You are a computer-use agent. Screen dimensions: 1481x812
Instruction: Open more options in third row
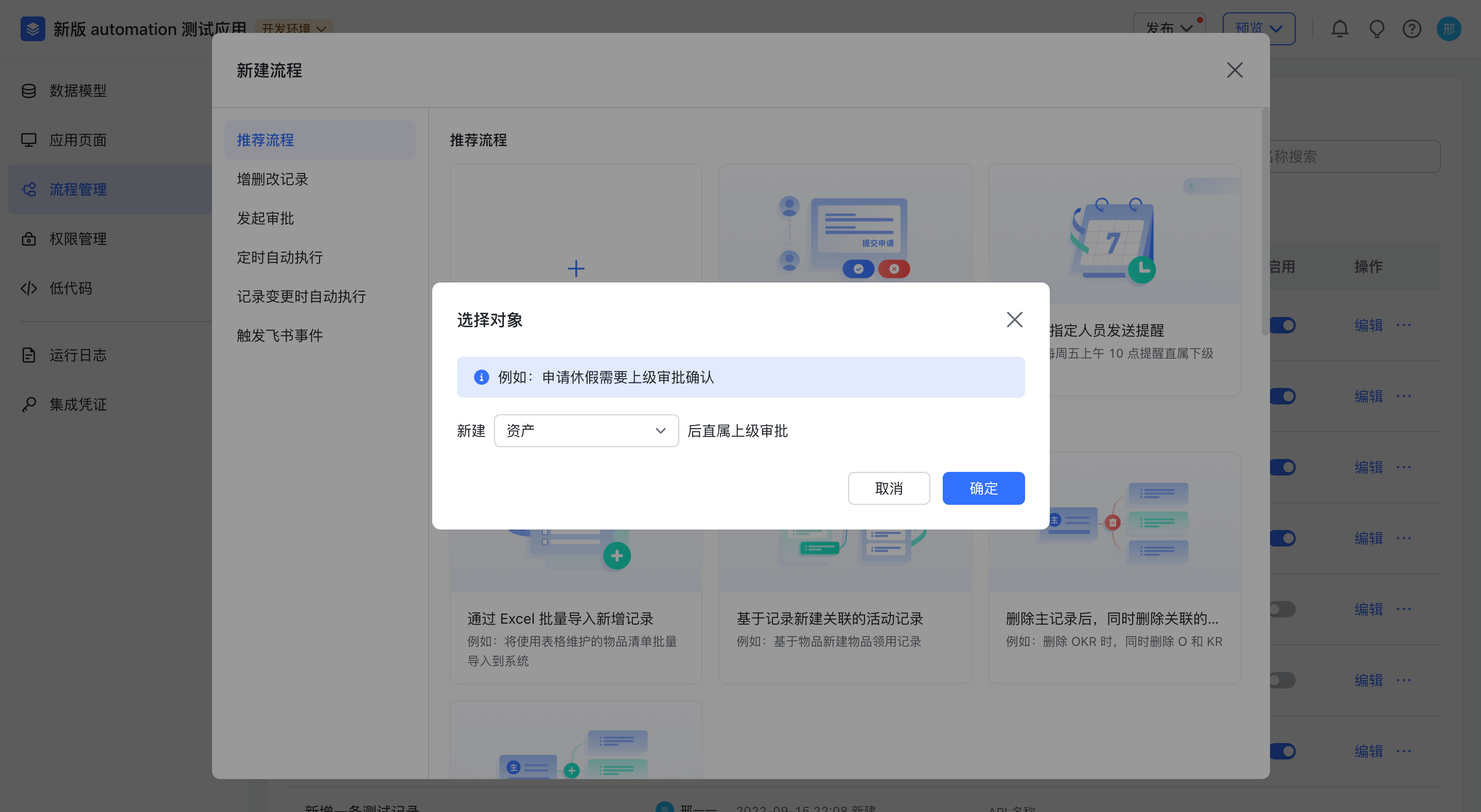click(1403, 467)
